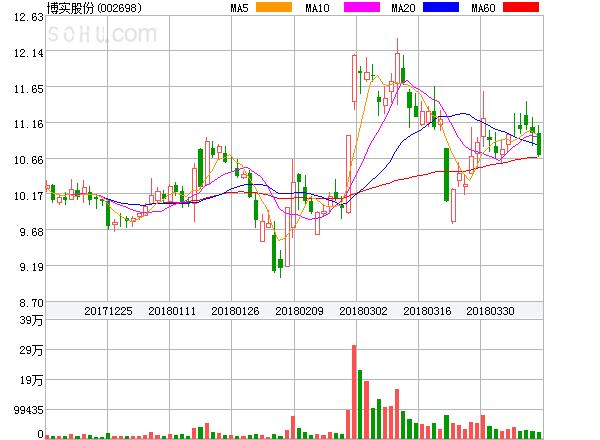Click the 20180316 date label
This screenshot has height=440, width=600.
pos(427,311)
